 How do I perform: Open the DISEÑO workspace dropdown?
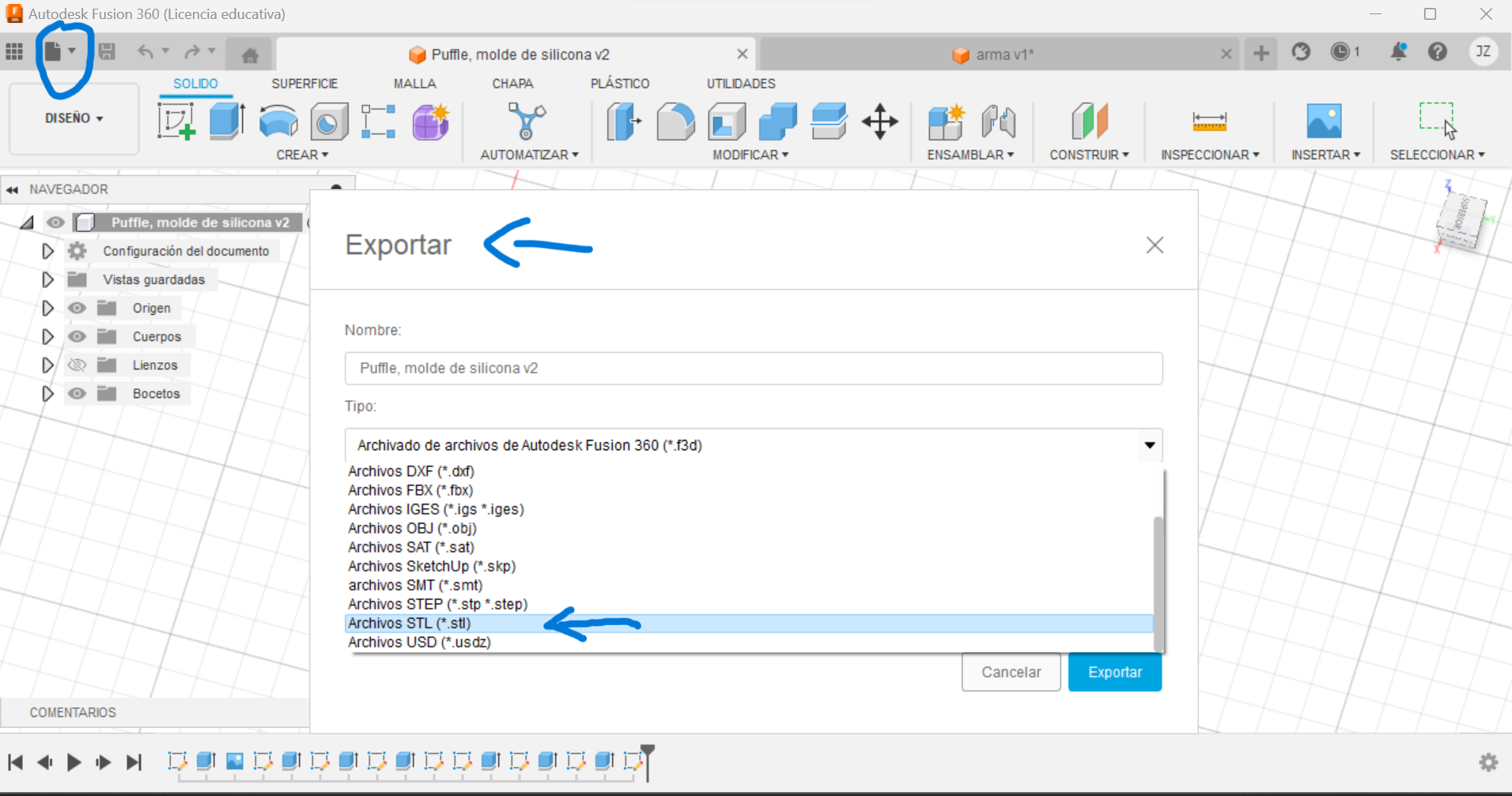pos(74,118)
